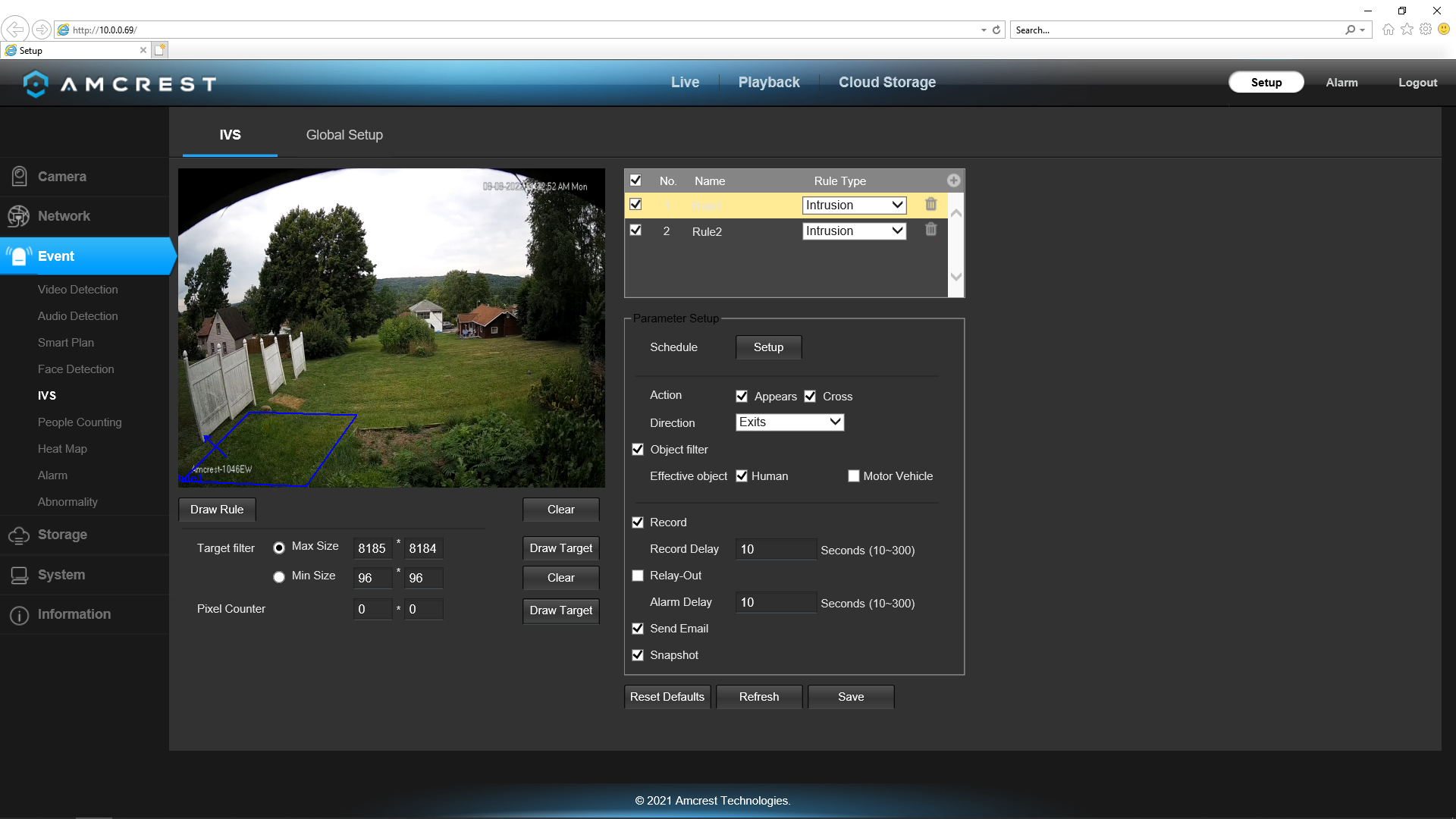Image resolution: width=1456 pixels, height=819 pixels.
Task: Open the Direction Exits dropdown
Action: click(x=789, y=422)
